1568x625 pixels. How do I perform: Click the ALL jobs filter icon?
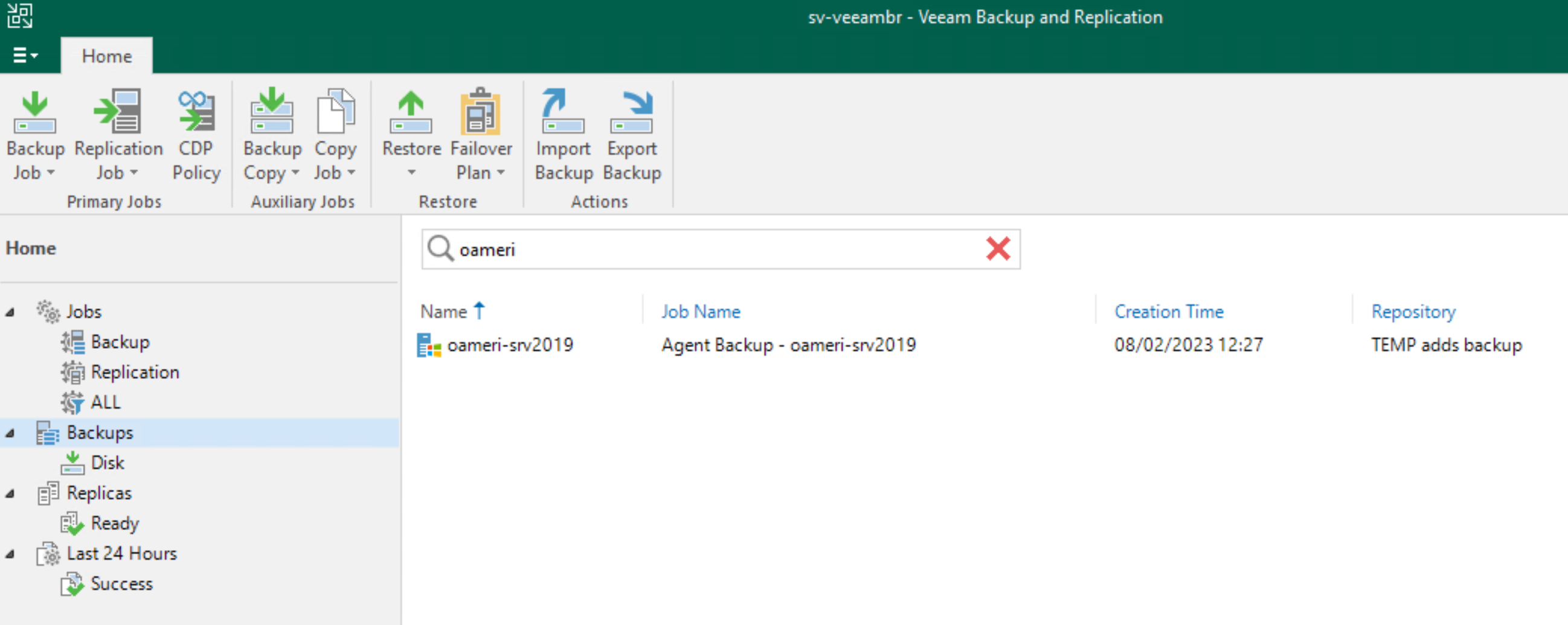pyautogui.click(x=72, y=402)
